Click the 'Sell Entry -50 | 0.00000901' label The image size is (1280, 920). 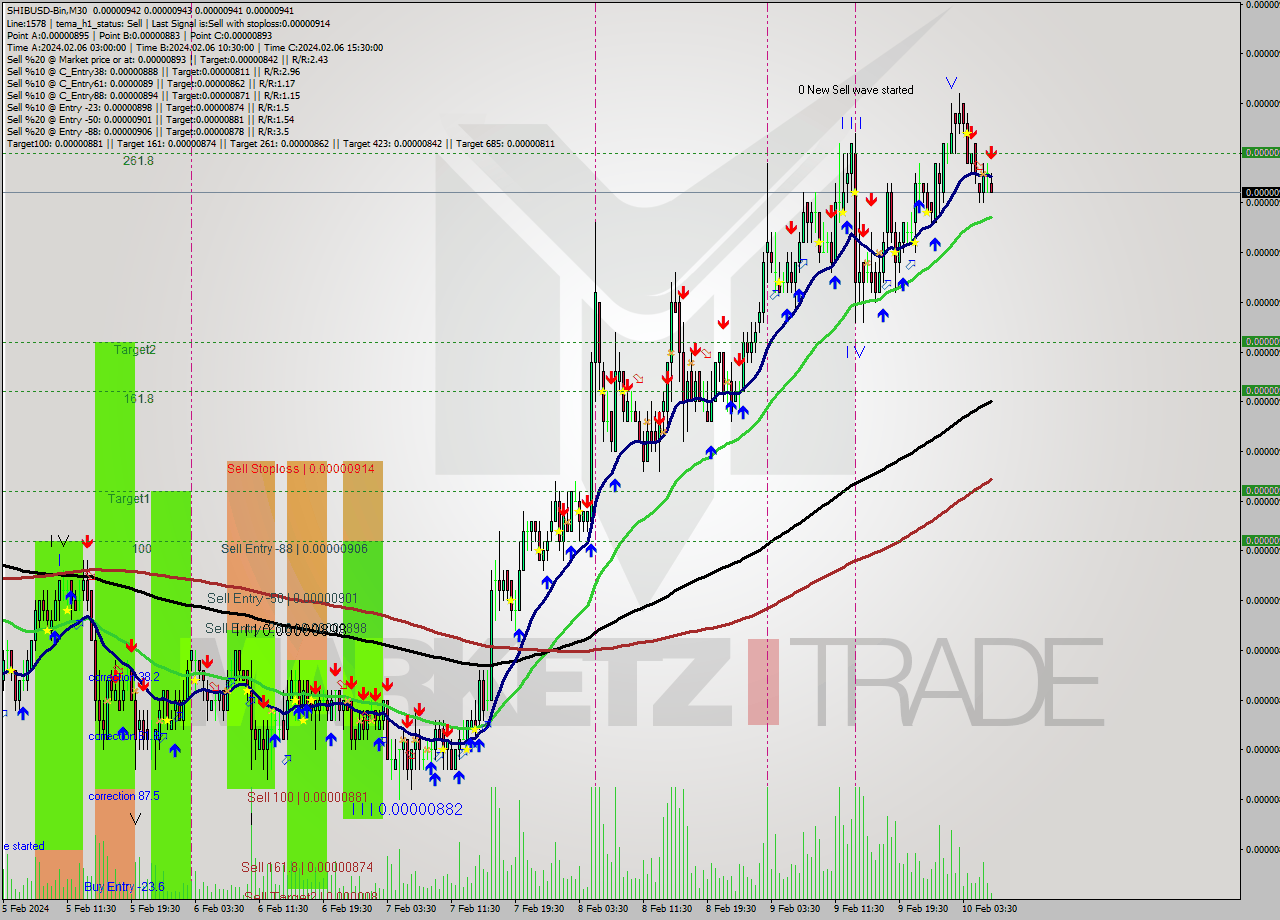click(282, 598)
